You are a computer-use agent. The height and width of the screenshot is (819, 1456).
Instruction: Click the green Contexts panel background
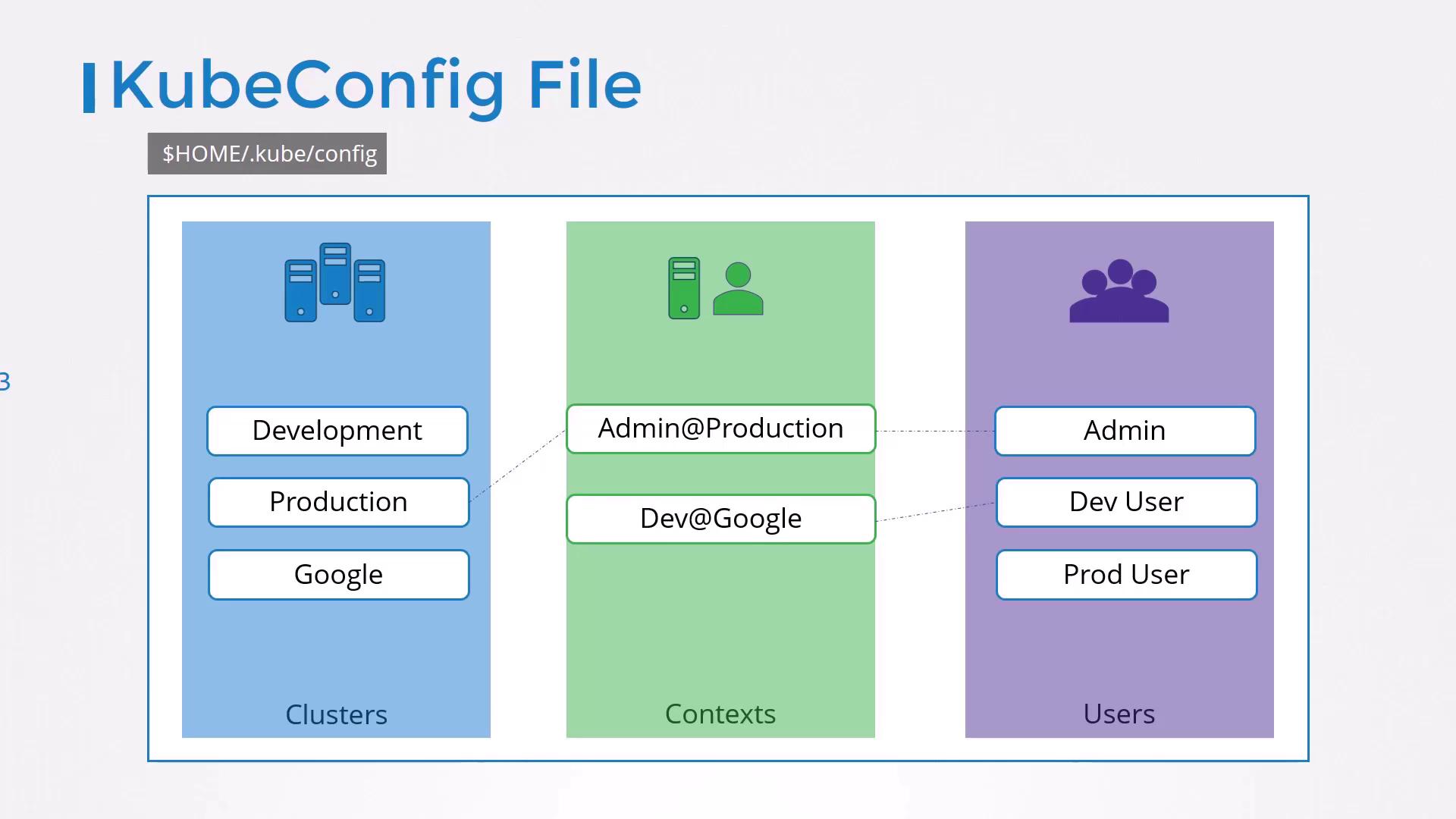[x=720, y=622]
